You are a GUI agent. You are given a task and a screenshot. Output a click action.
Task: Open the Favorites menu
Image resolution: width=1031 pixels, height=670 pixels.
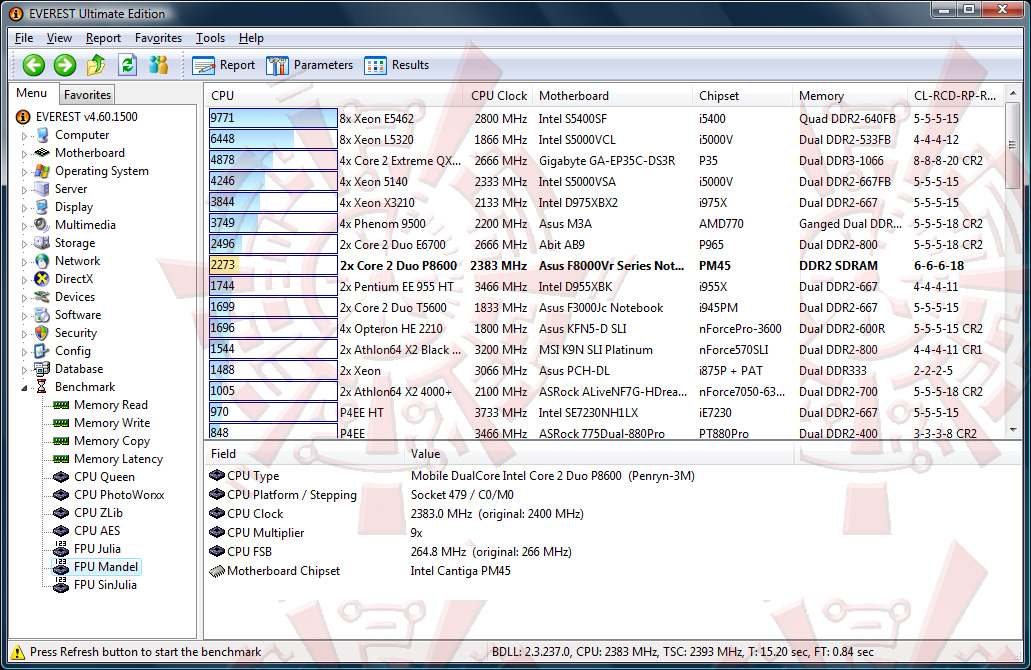pos(158,38)
